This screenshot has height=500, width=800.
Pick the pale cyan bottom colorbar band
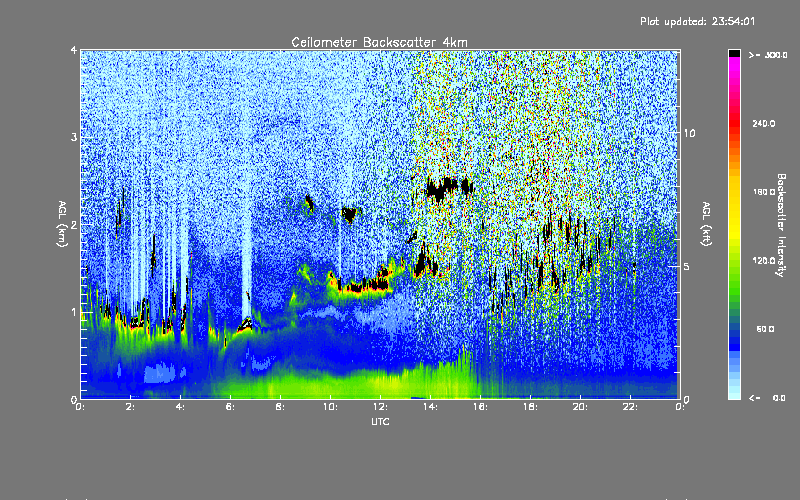[x=734, y=394]
